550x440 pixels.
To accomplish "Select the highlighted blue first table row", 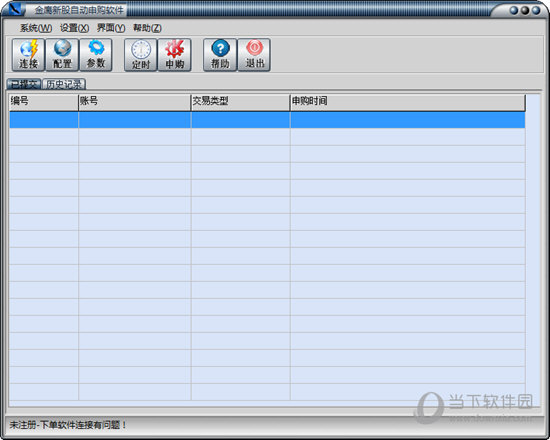I will 267,120.
